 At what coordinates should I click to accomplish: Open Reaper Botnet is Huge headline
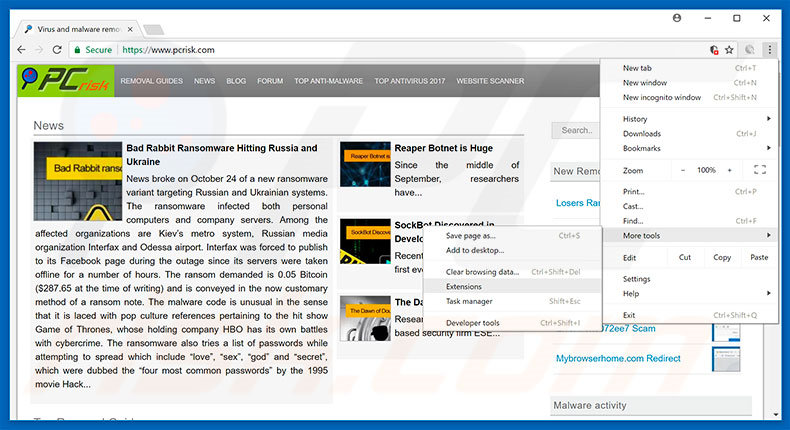coord(443,148)
